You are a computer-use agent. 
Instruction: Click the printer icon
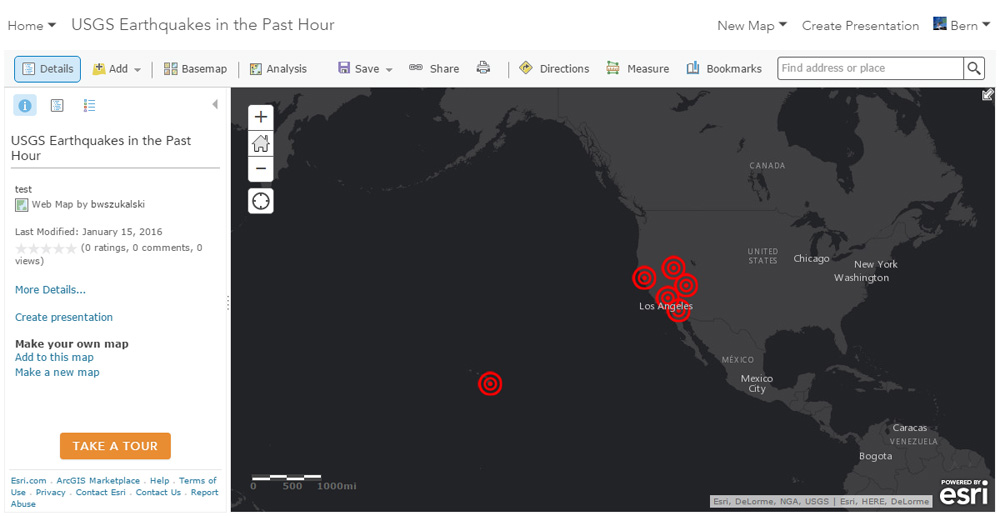[483, 68]
